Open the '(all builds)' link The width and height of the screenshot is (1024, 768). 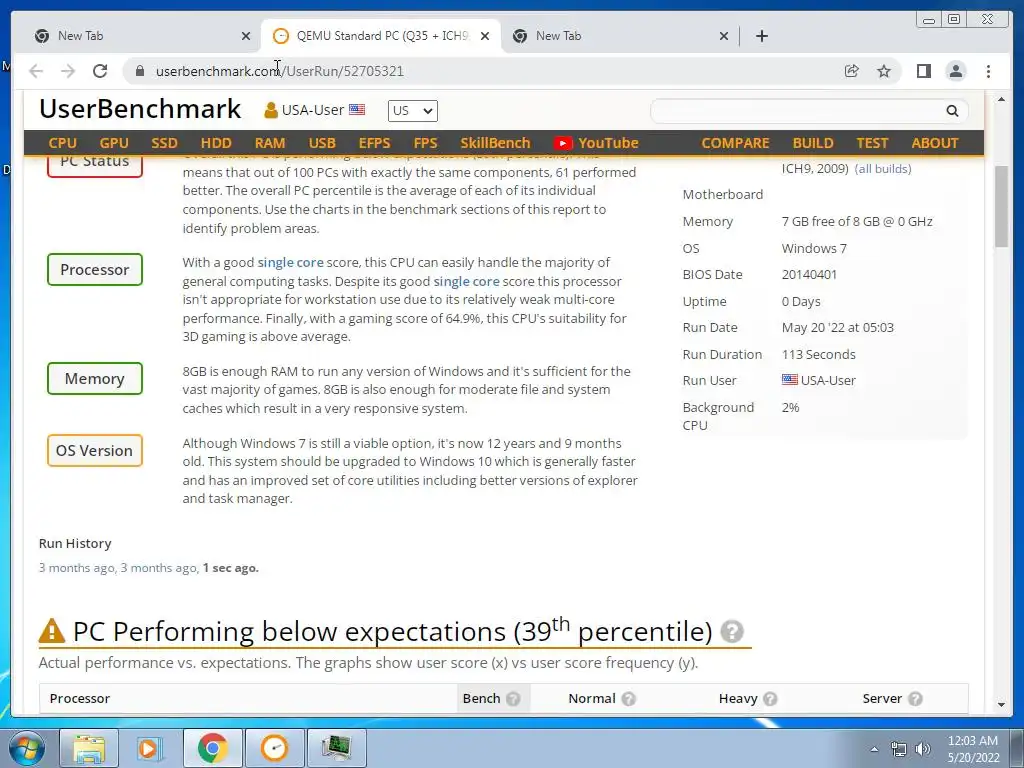click(883, 168)
